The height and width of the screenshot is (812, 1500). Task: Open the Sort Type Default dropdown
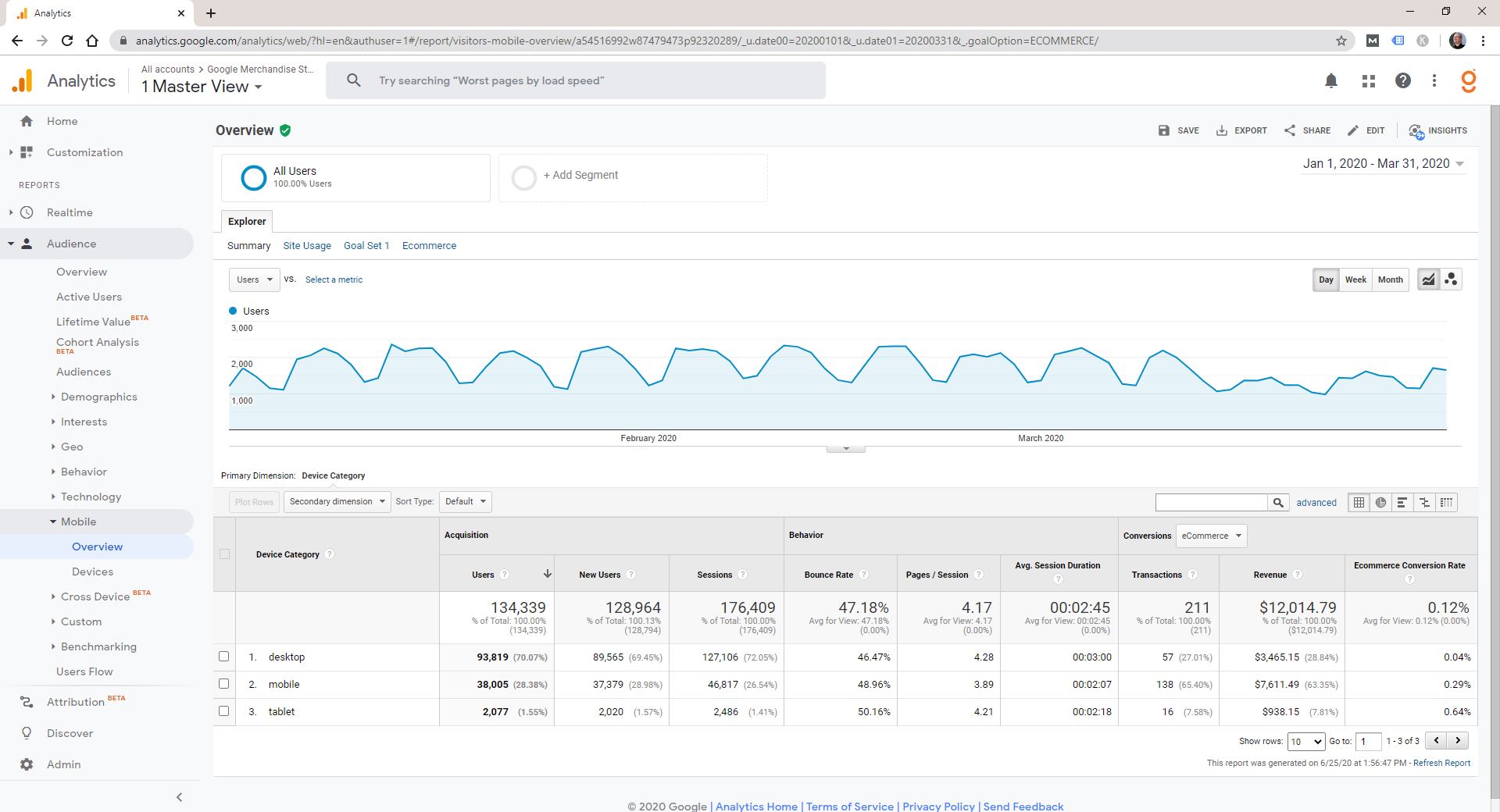pyautogui.click(x=466, y=501)
